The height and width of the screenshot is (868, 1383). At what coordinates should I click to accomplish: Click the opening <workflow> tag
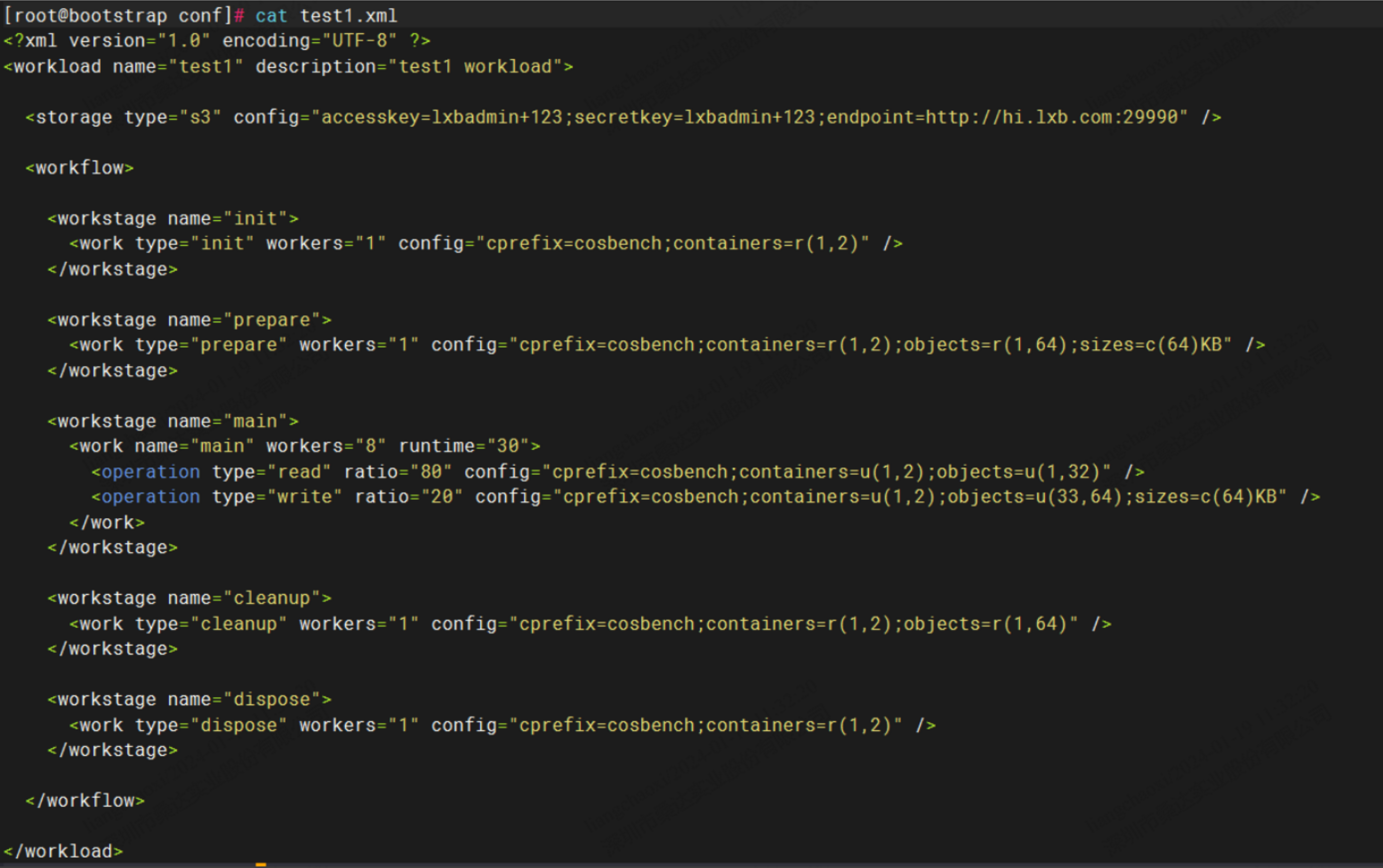pyautogui.click(x=80, y=168)
